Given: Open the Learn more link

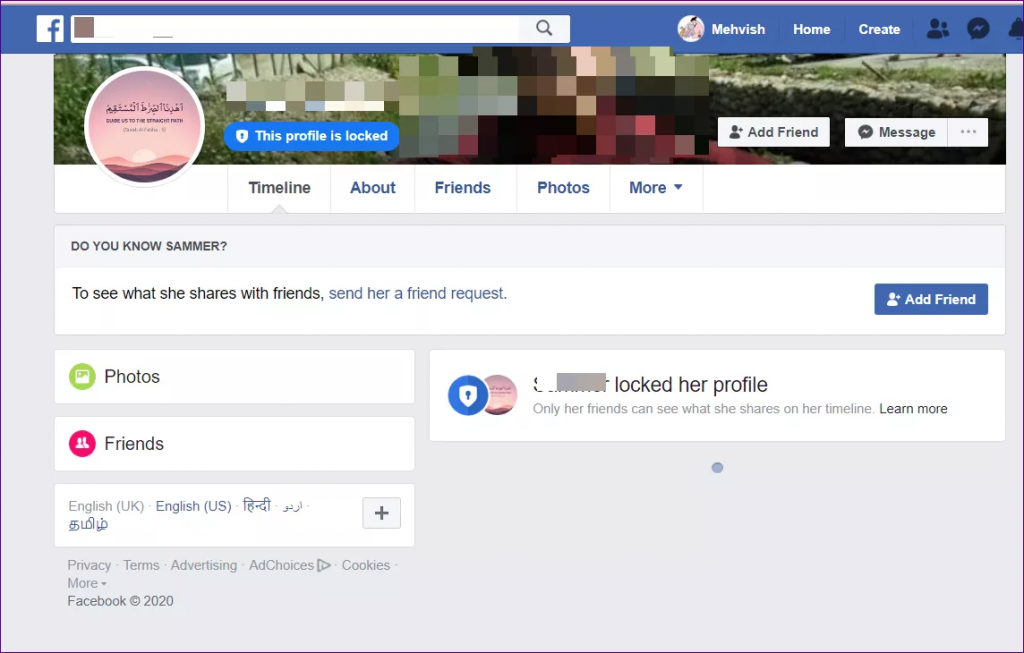Looking at the screenshot, I should [x=913, y=409].
